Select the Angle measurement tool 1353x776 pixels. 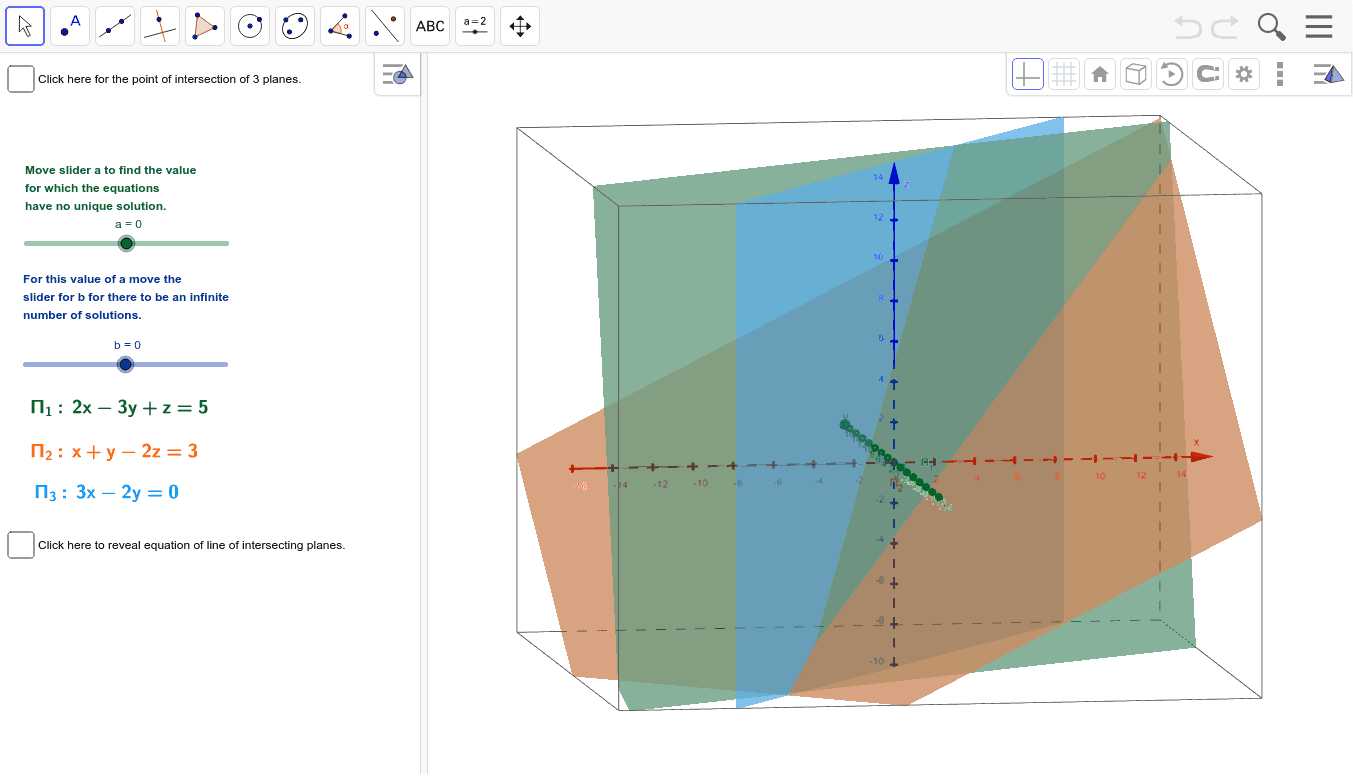click(x=340, y=26)
